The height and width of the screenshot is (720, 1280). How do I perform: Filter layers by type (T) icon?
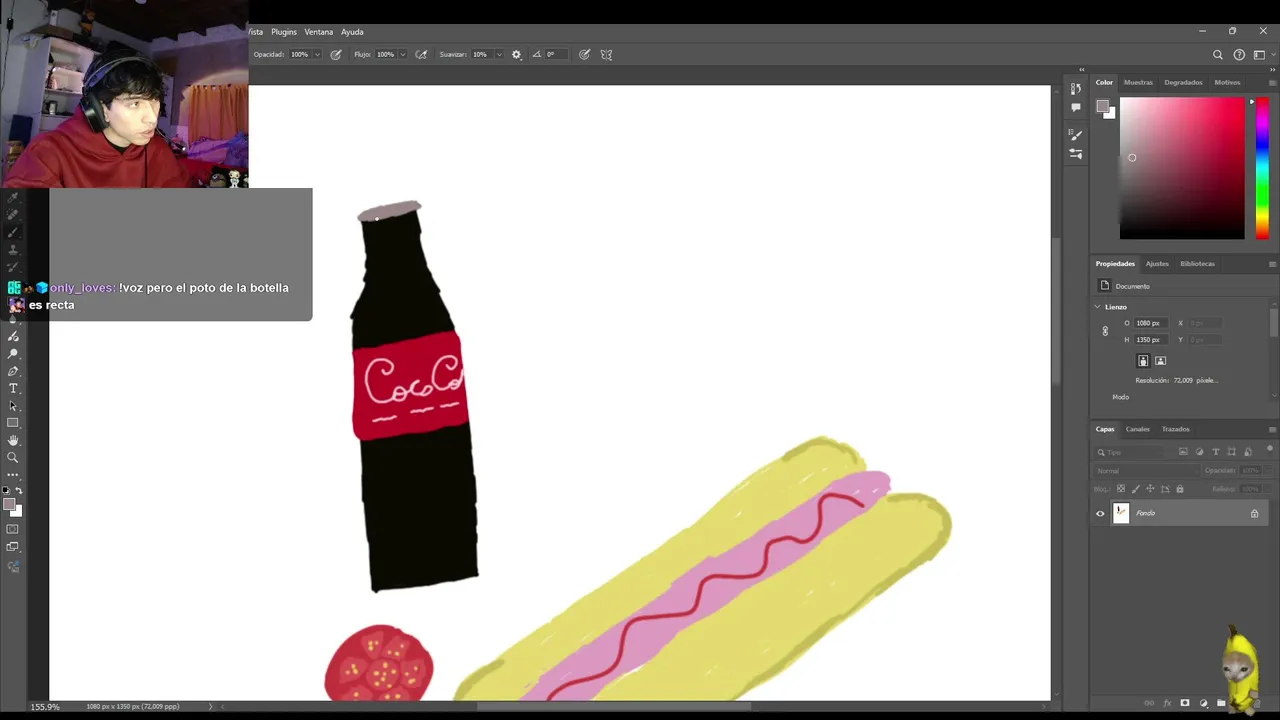[1215, 452]
